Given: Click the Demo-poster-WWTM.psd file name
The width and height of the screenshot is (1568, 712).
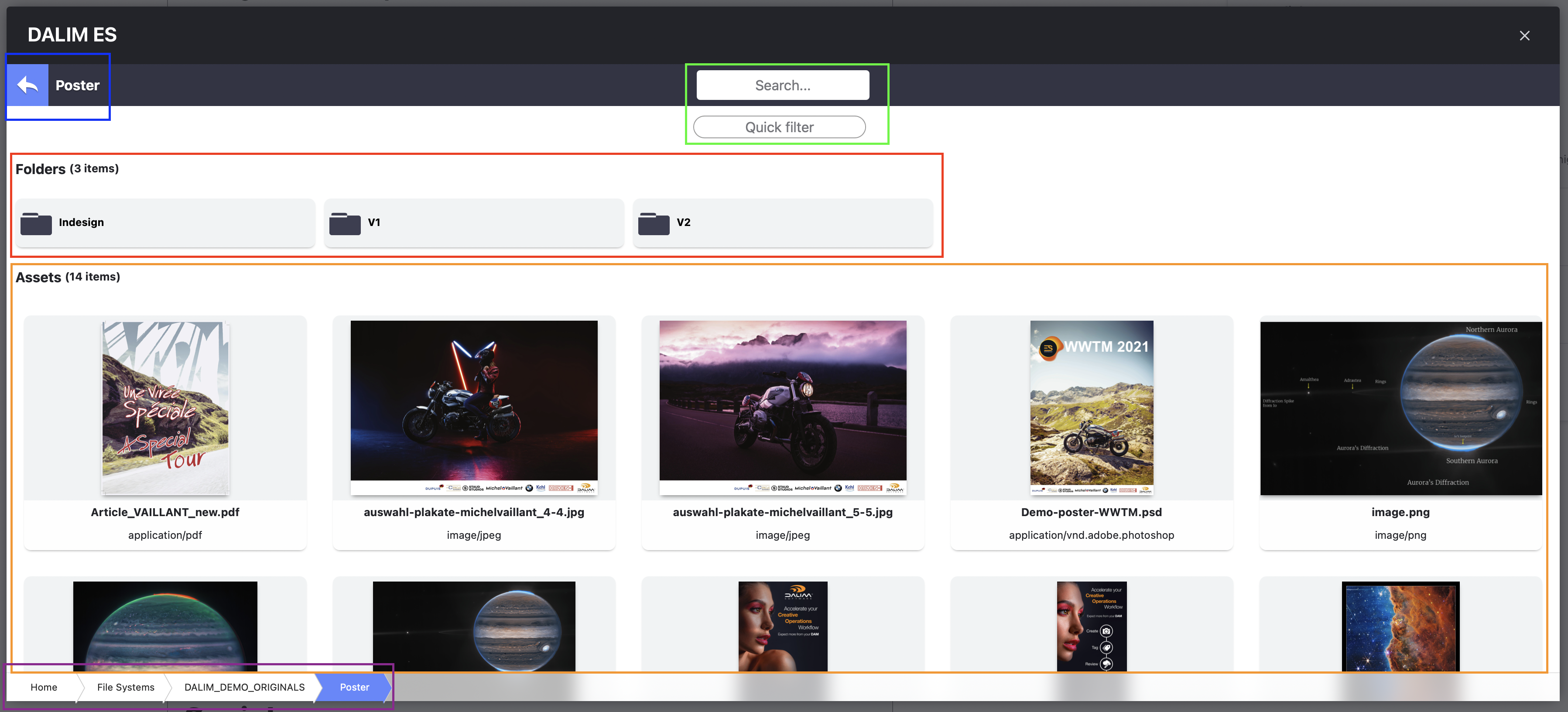Looking at the screenshot, I should [1092, 512].
